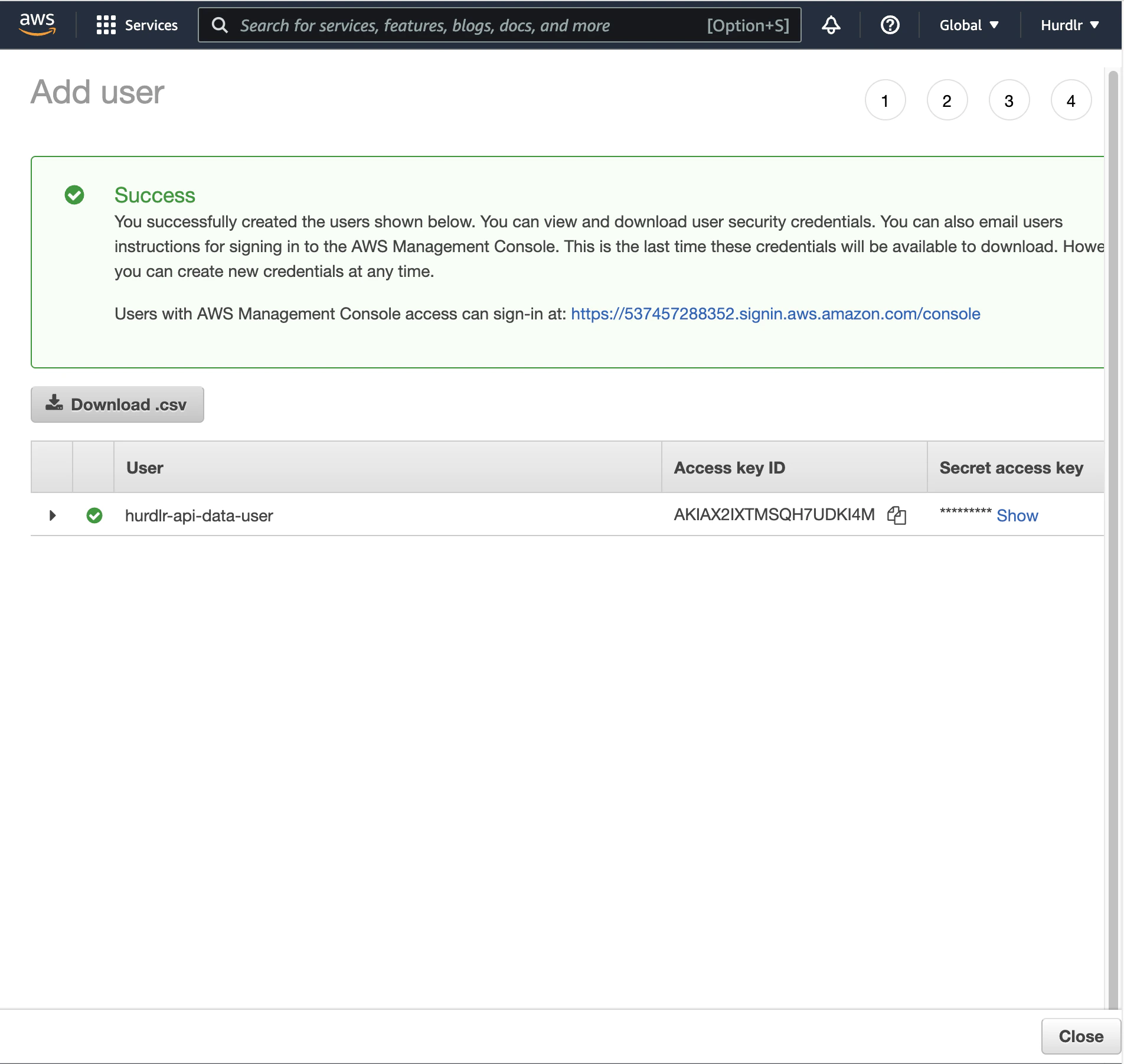The height and width of the screenshot is (1064, 1124).
Task: Open the console sign-in URL link
Action: (x=775, y=314)
